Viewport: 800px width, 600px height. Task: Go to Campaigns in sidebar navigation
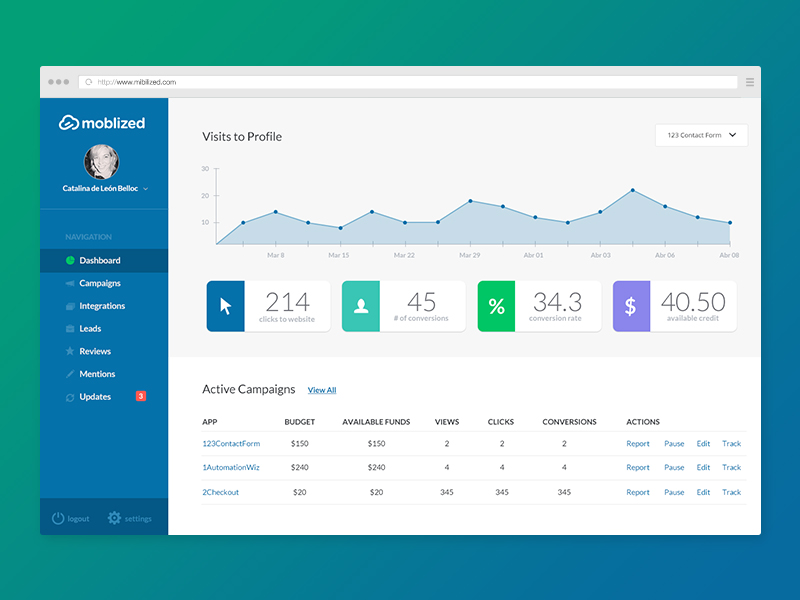(x=100, y=283)
